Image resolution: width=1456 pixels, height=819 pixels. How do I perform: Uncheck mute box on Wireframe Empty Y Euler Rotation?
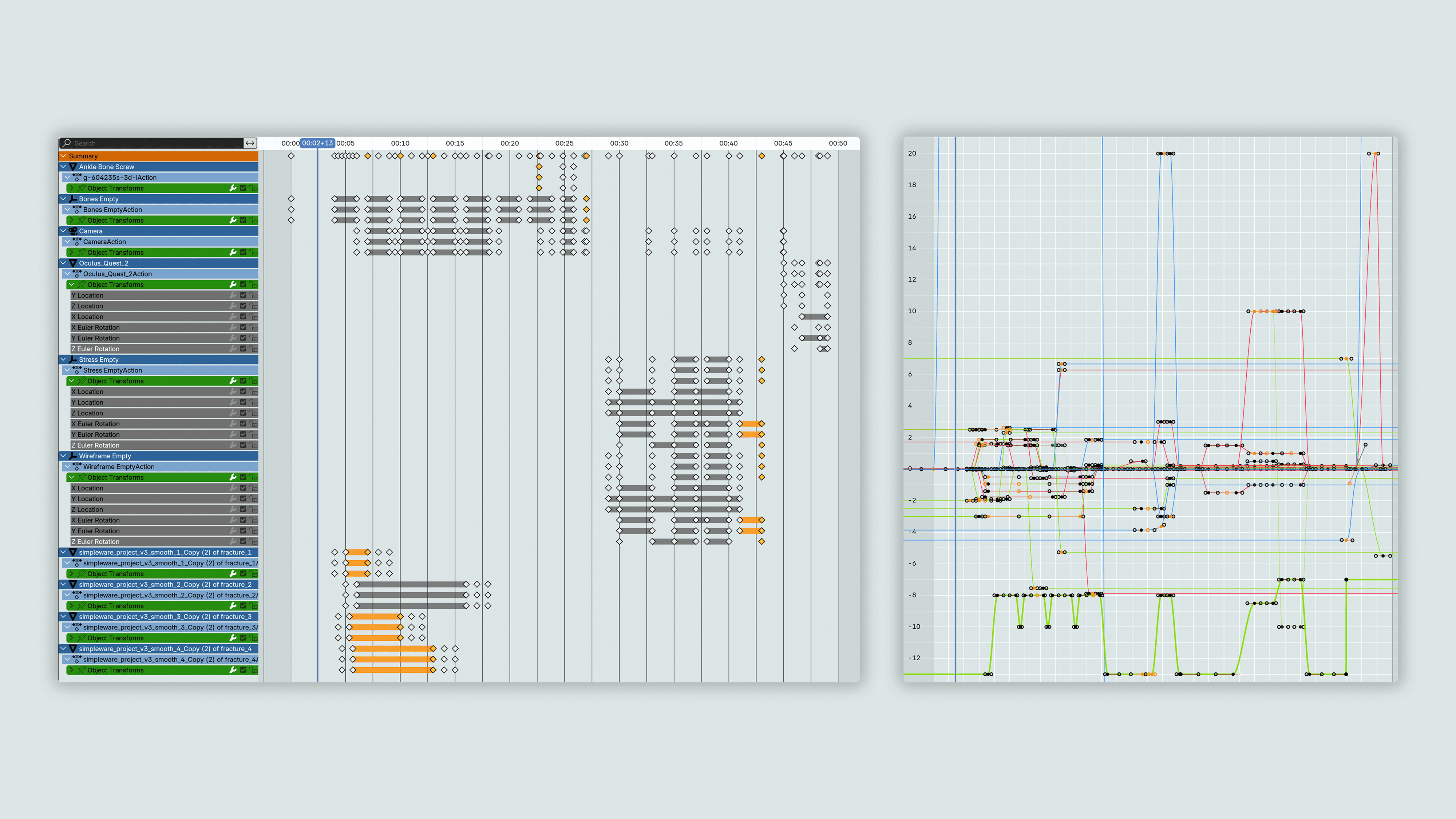243,531
